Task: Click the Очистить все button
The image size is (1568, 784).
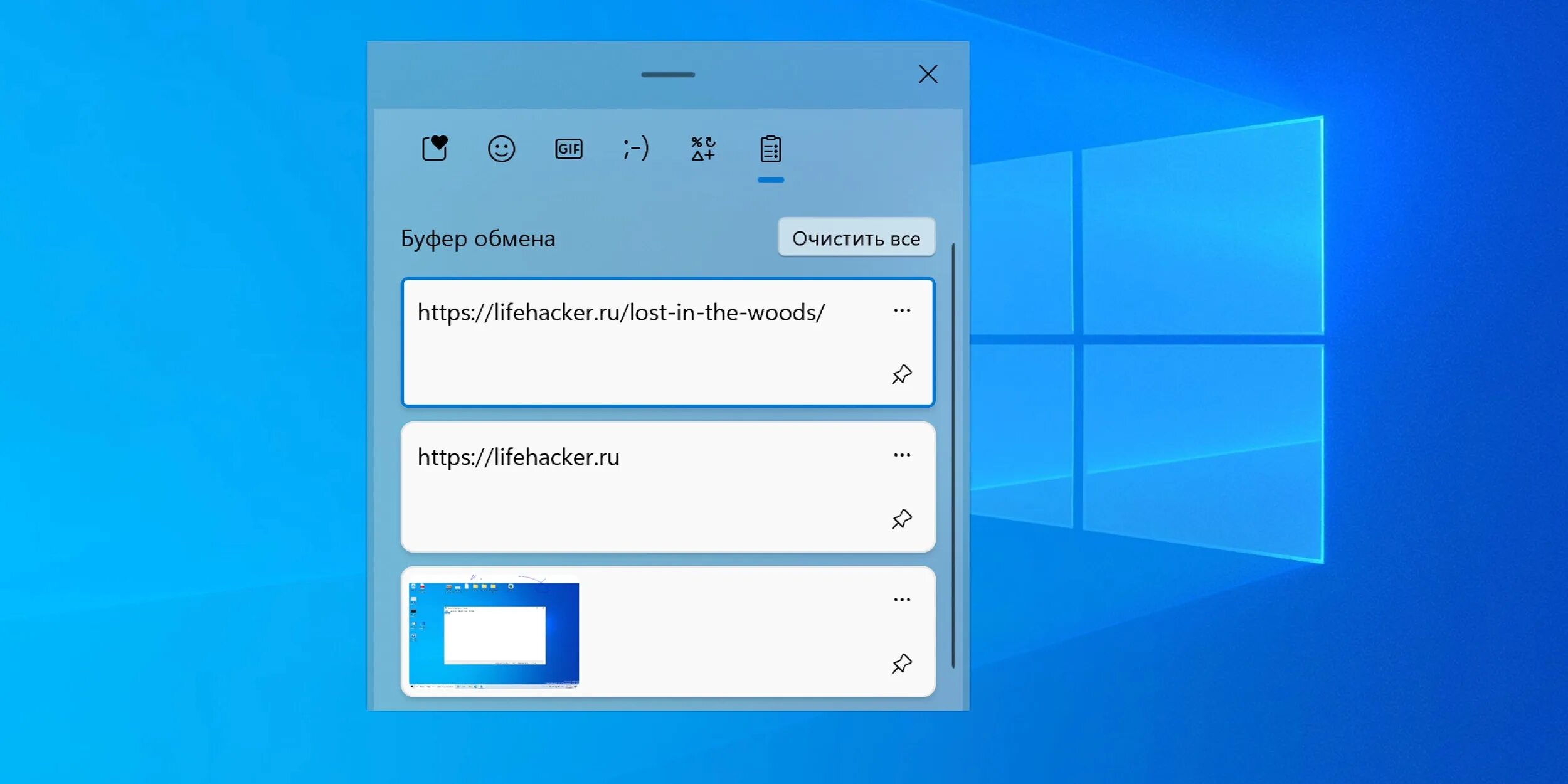Action: 856,238
